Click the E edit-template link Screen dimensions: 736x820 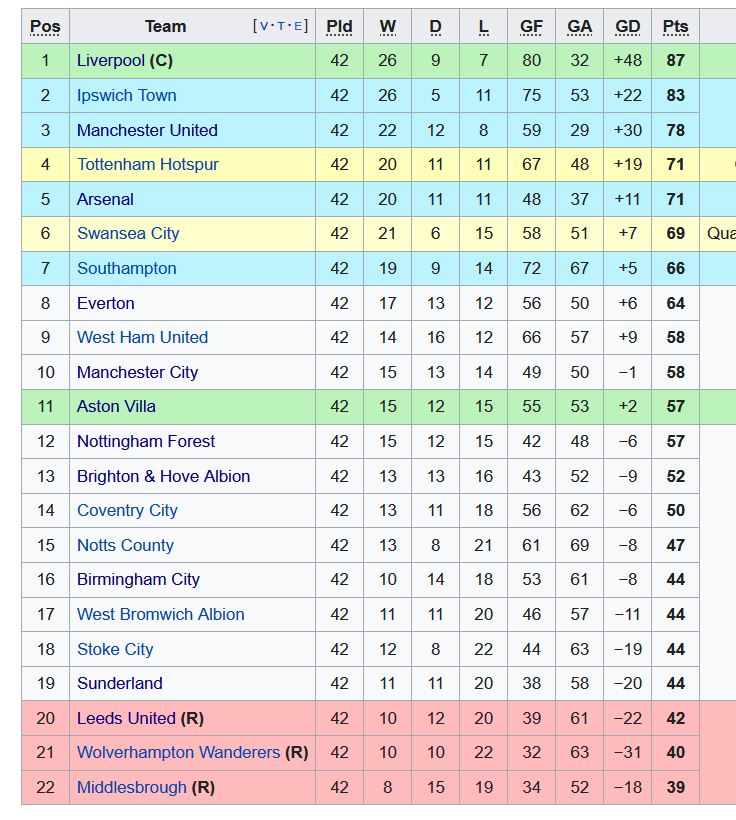[x=298, y=26]
